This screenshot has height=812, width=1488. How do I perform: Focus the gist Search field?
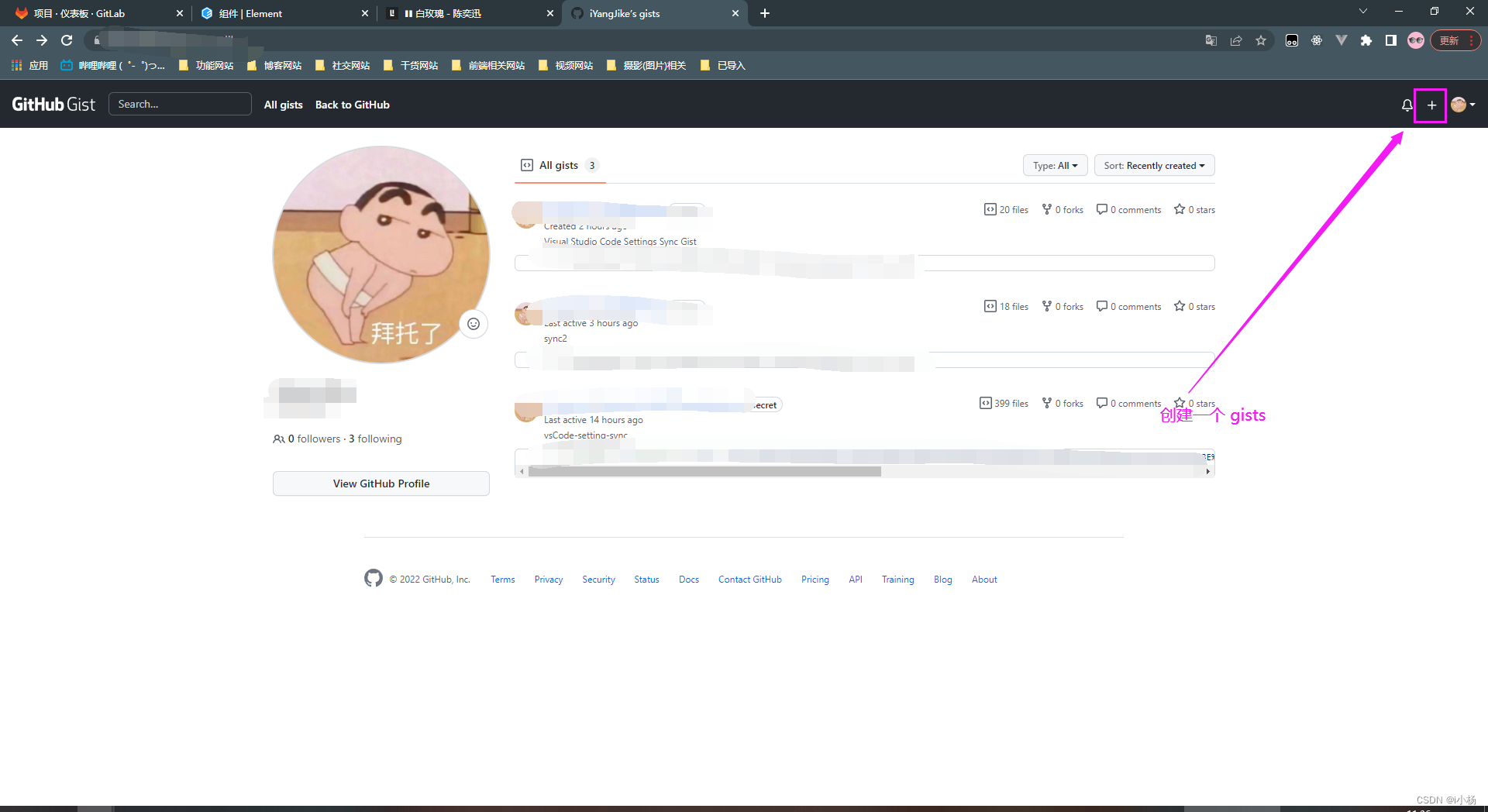point(180,104)
